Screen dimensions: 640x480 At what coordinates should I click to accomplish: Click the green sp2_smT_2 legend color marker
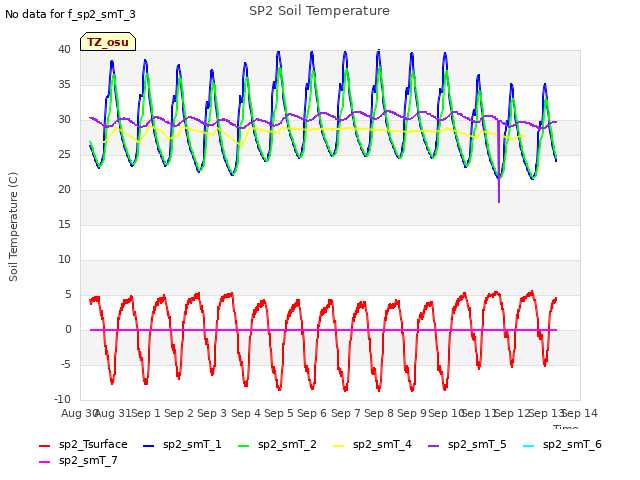pyautogui.click(x=244, y=446)
